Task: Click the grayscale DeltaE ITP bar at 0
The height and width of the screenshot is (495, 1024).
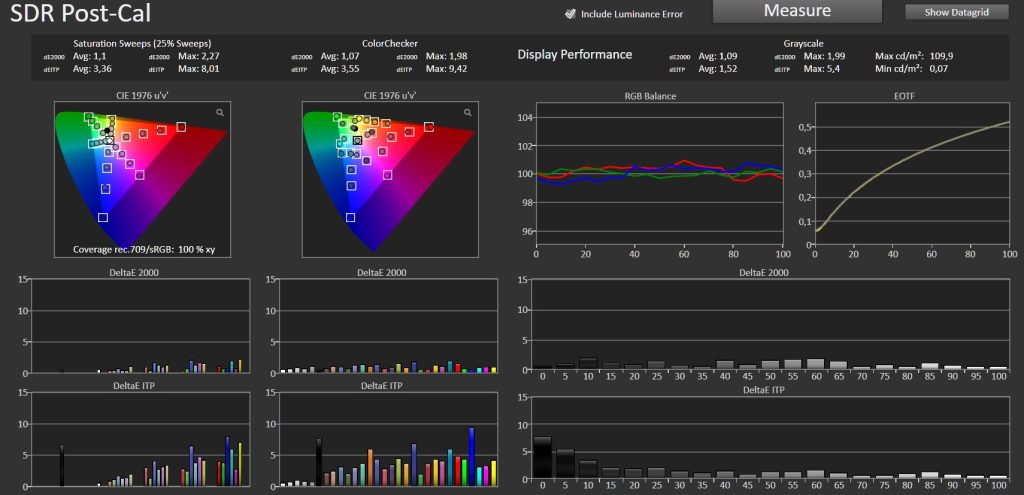Action: click(543, 458)
